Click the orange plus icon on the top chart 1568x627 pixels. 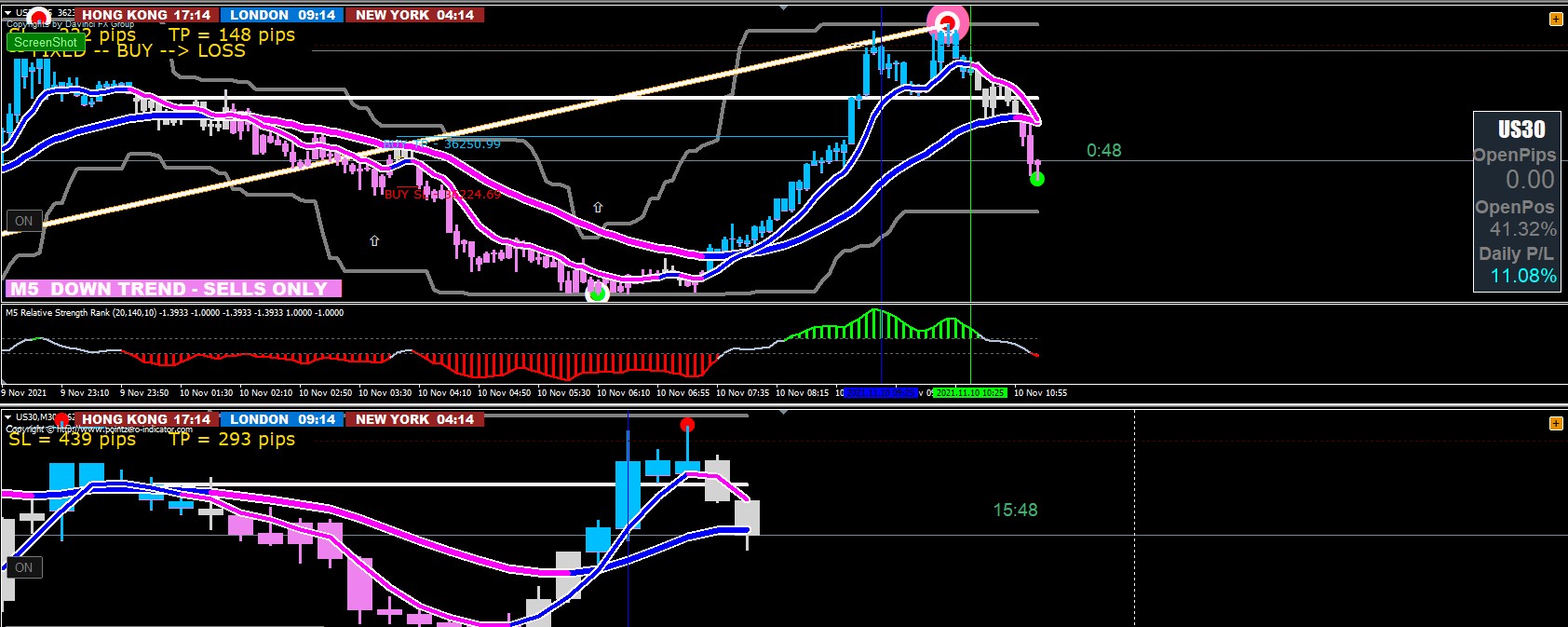pos(1556,19)
